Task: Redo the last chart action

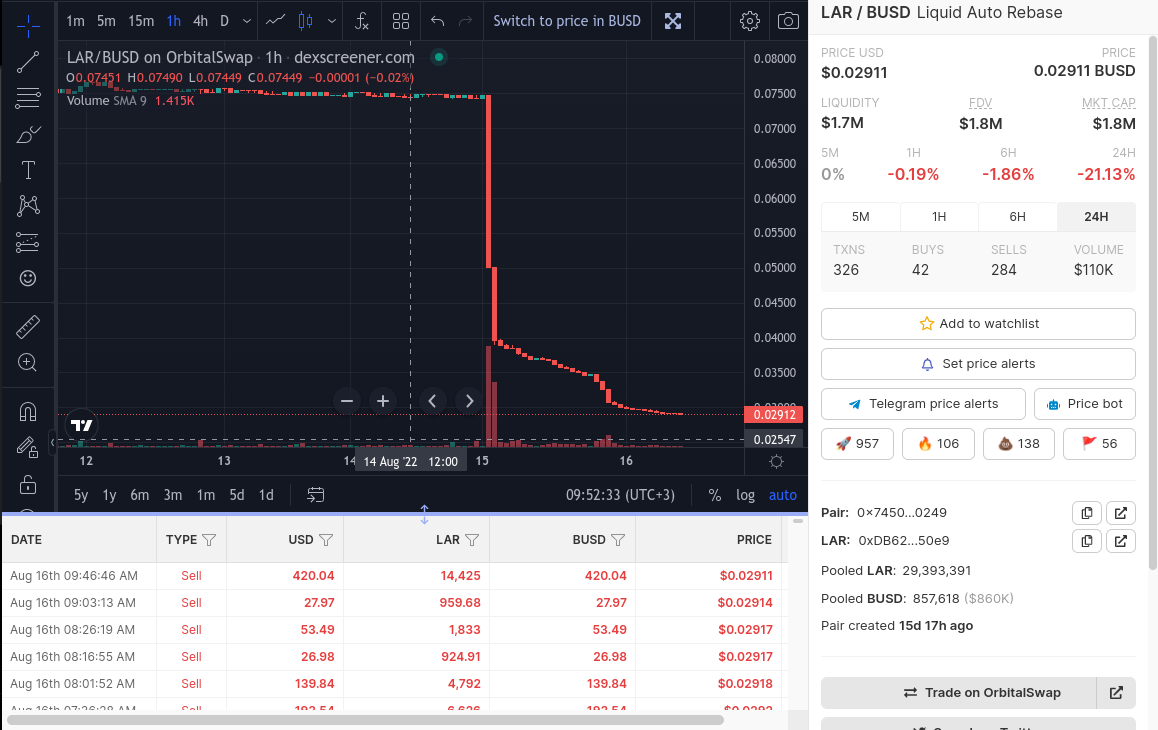Action: (x=465, y=21)
